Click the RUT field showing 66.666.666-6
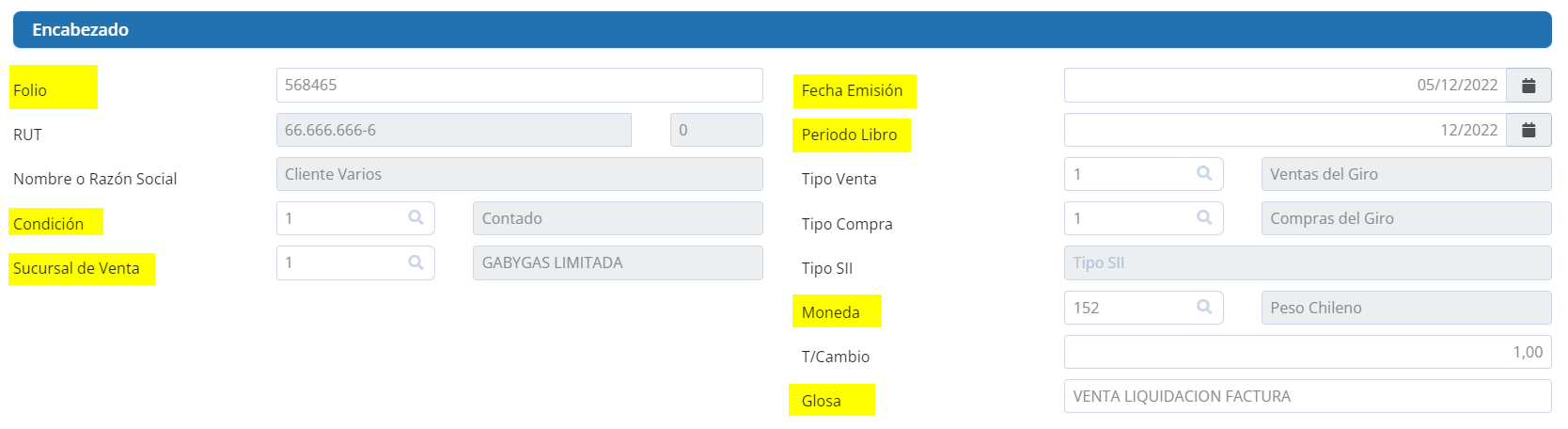 [x=453, y=130]
